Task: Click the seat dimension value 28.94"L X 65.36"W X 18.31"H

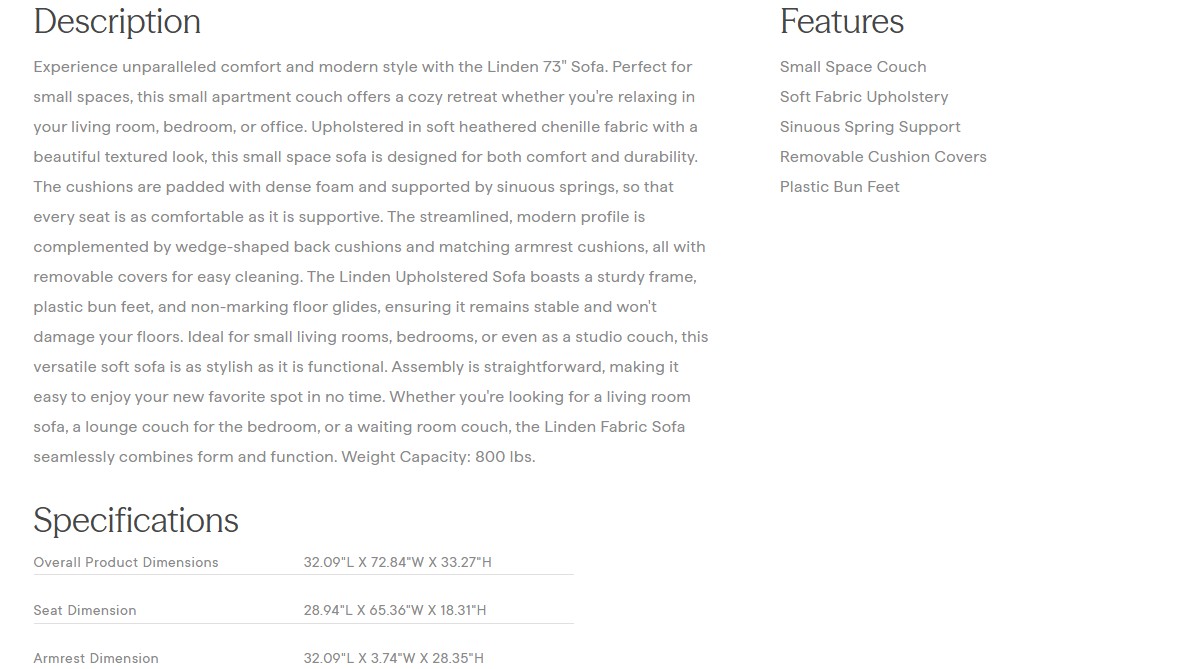Action: (x=395, y=610)
